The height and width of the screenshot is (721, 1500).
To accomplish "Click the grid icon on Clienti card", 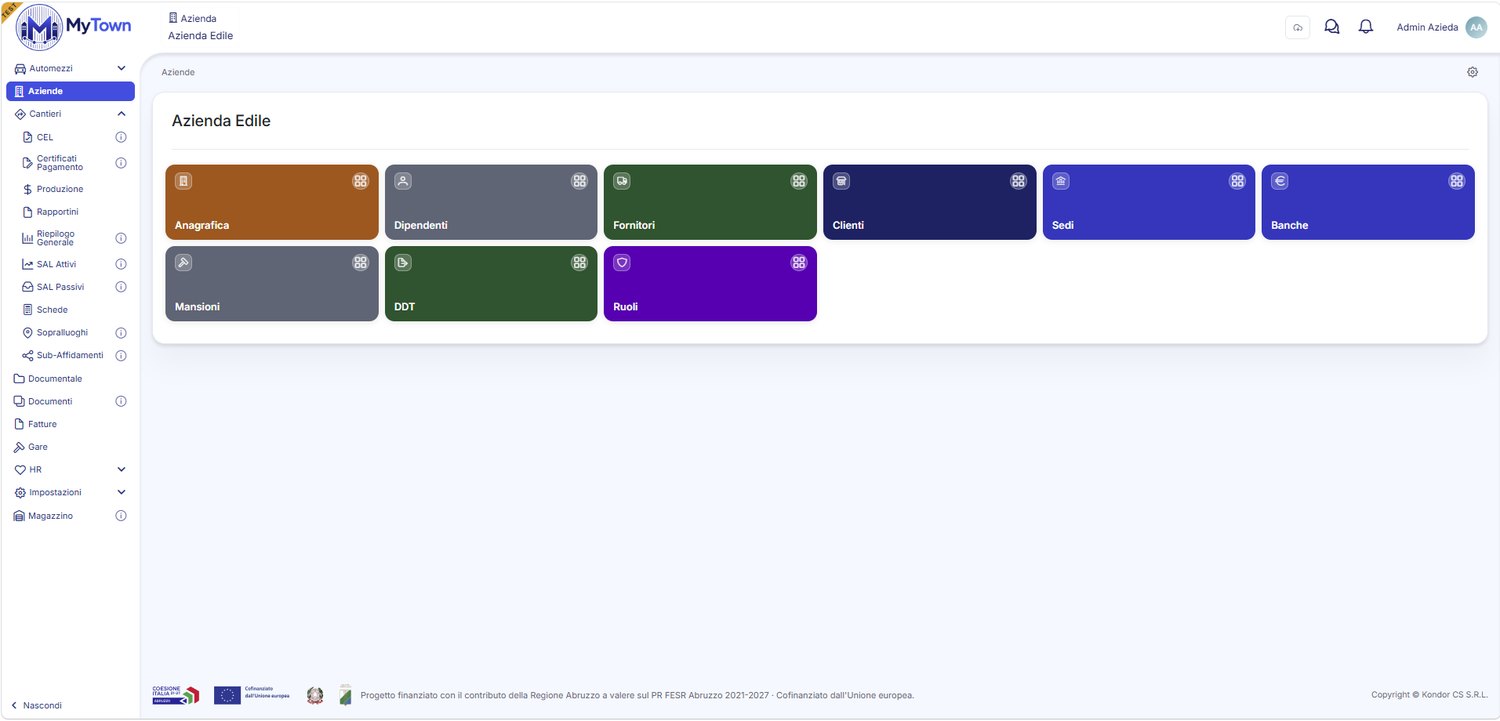I will (x=1019, y=181).
